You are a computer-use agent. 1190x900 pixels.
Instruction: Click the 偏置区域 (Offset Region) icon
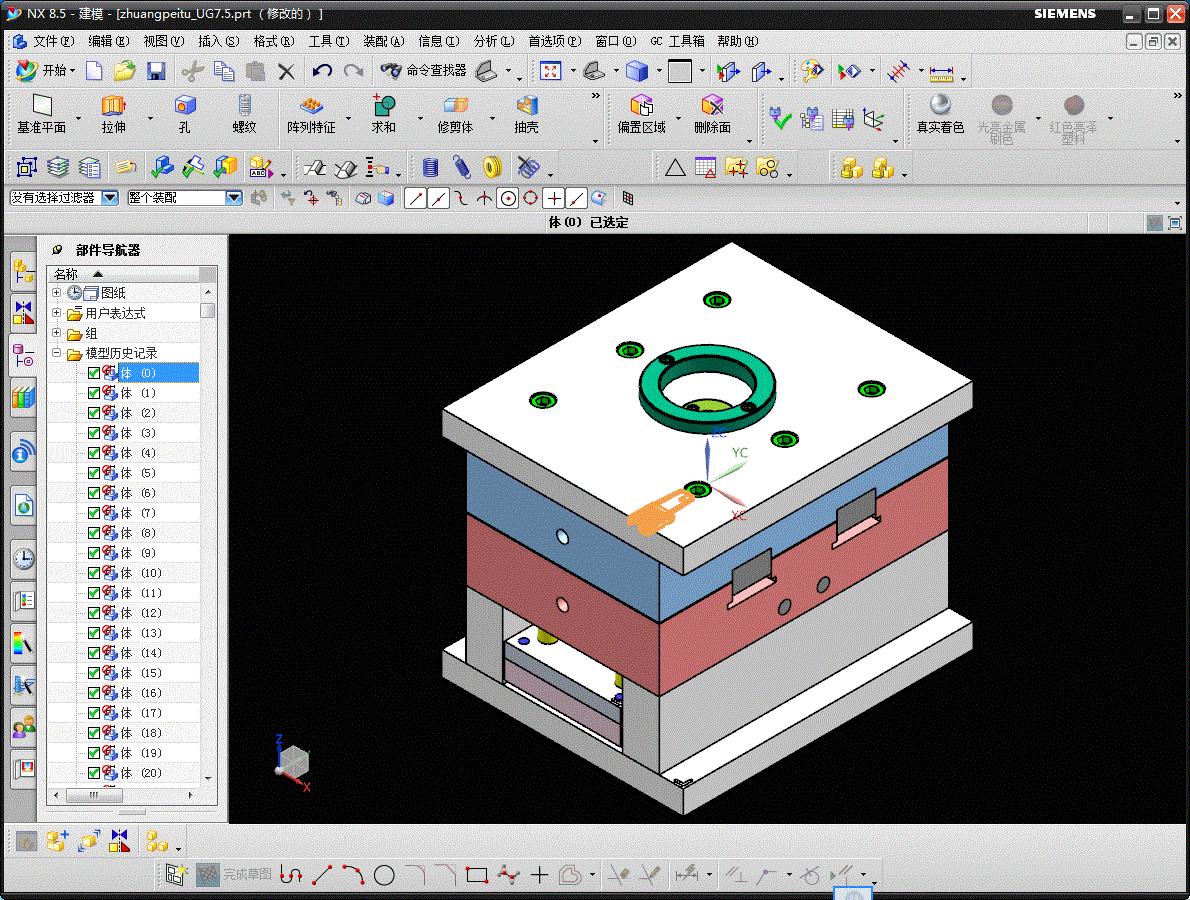tap(641, 106)
